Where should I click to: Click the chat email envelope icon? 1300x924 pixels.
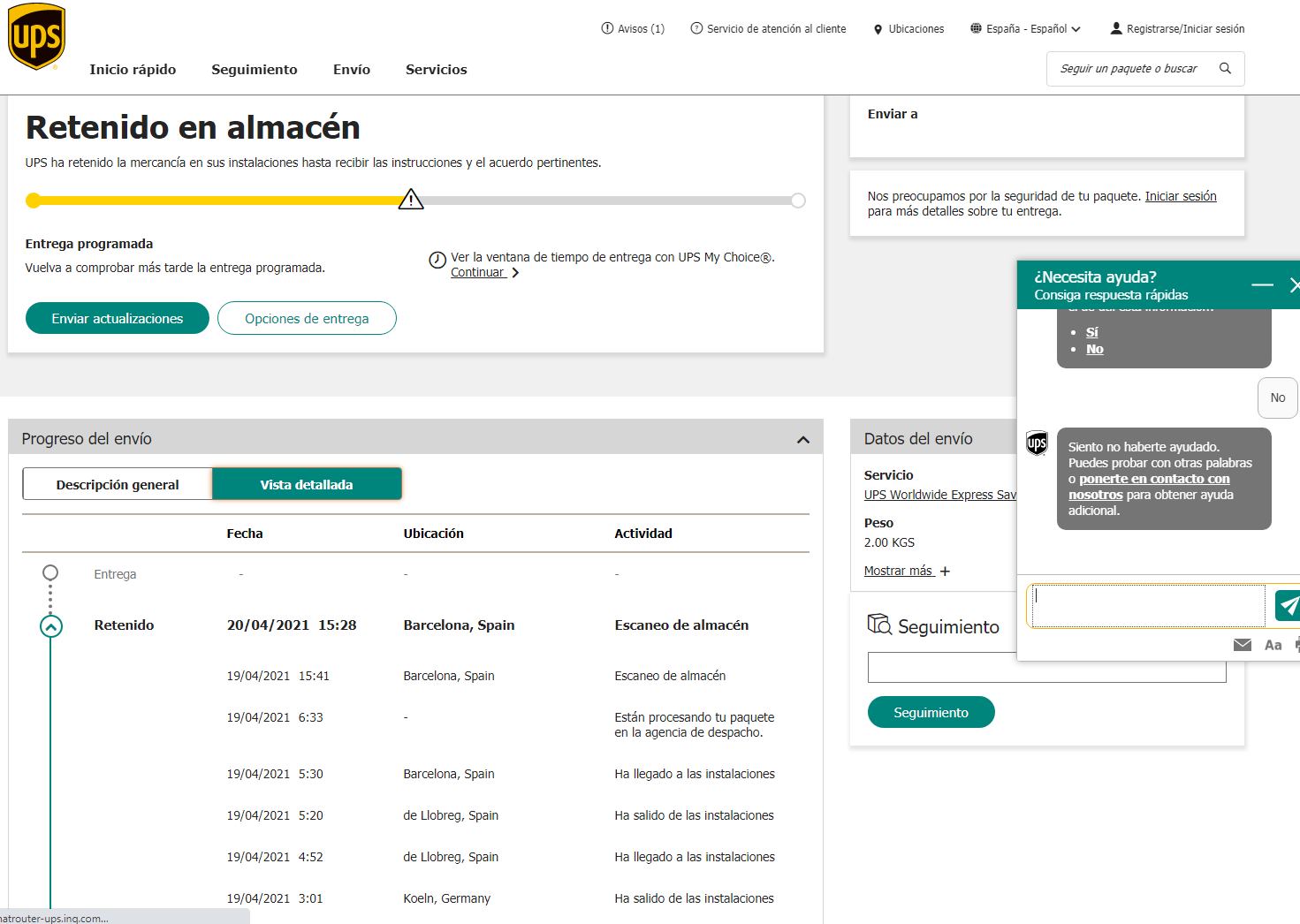[x=1243, y=645]
